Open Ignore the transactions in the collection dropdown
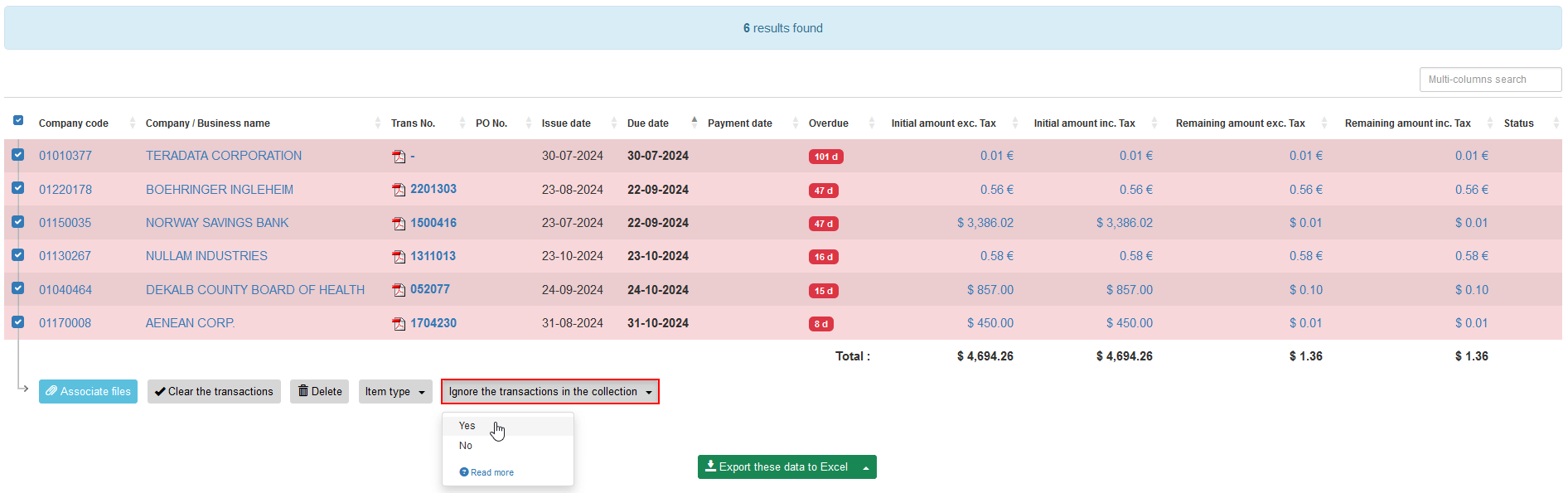The image size is (1568, 493). coord(549,392)
